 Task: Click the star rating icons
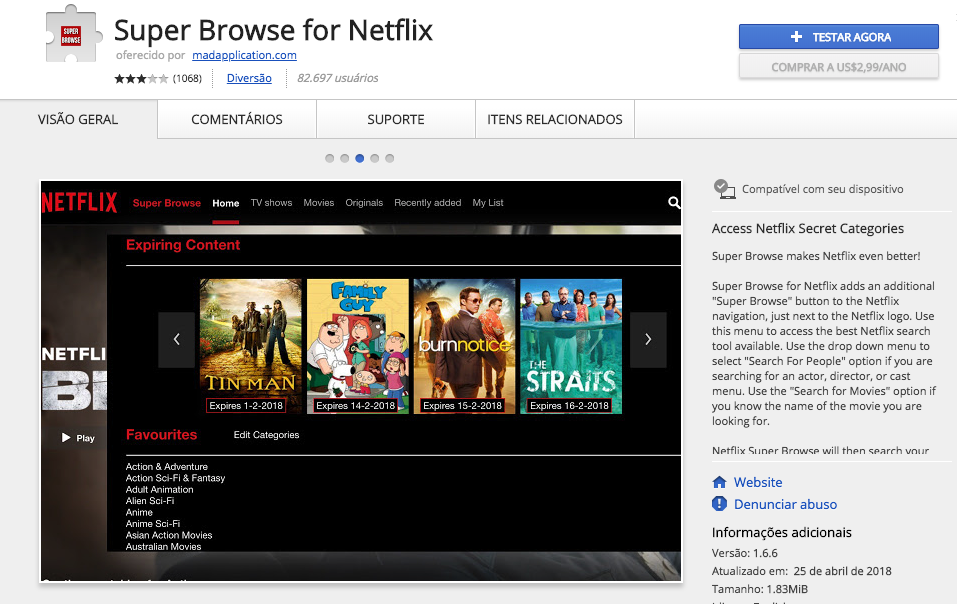tap(141, 79)
